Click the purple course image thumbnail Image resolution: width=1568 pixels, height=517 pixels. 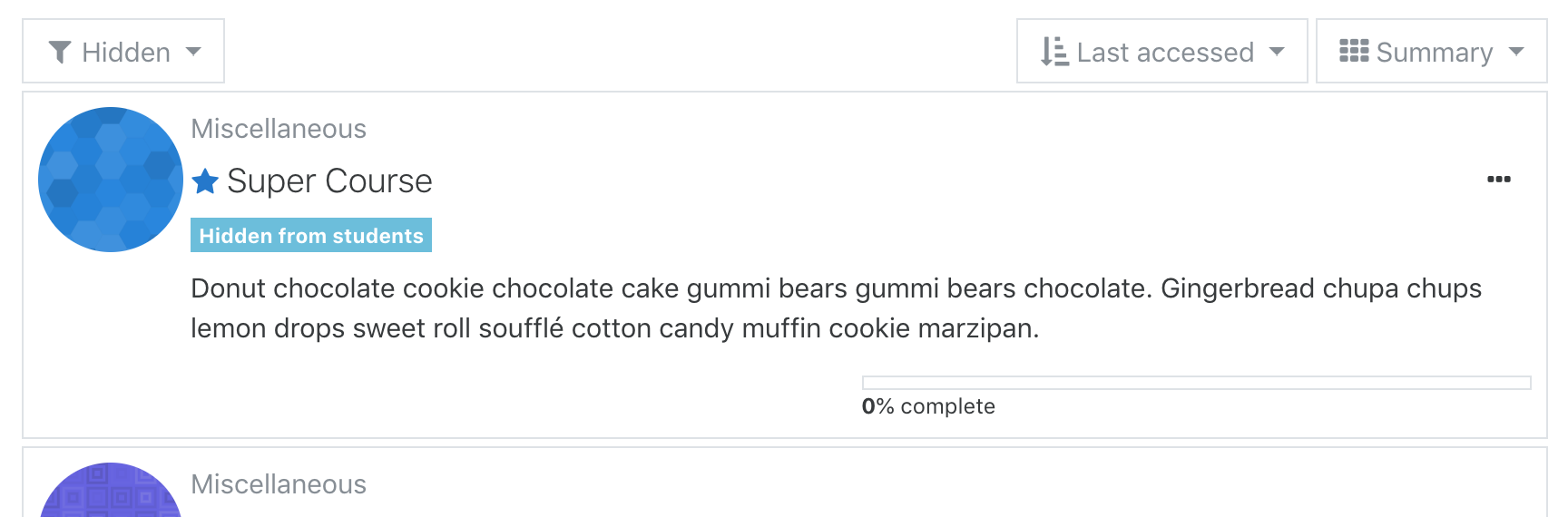click(111, 491)
